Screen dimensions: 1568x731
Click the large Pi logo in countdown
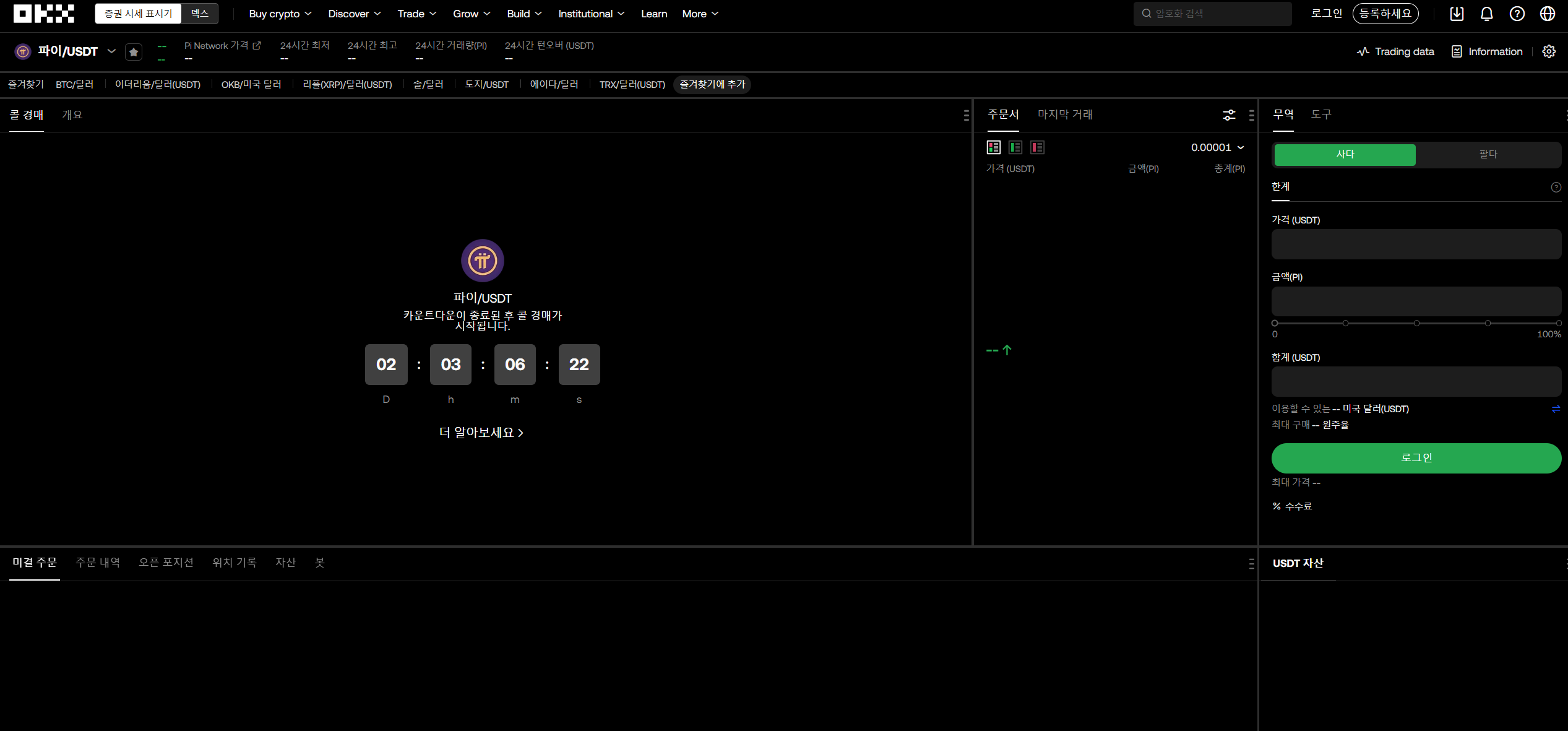click(x=483, y=261)
